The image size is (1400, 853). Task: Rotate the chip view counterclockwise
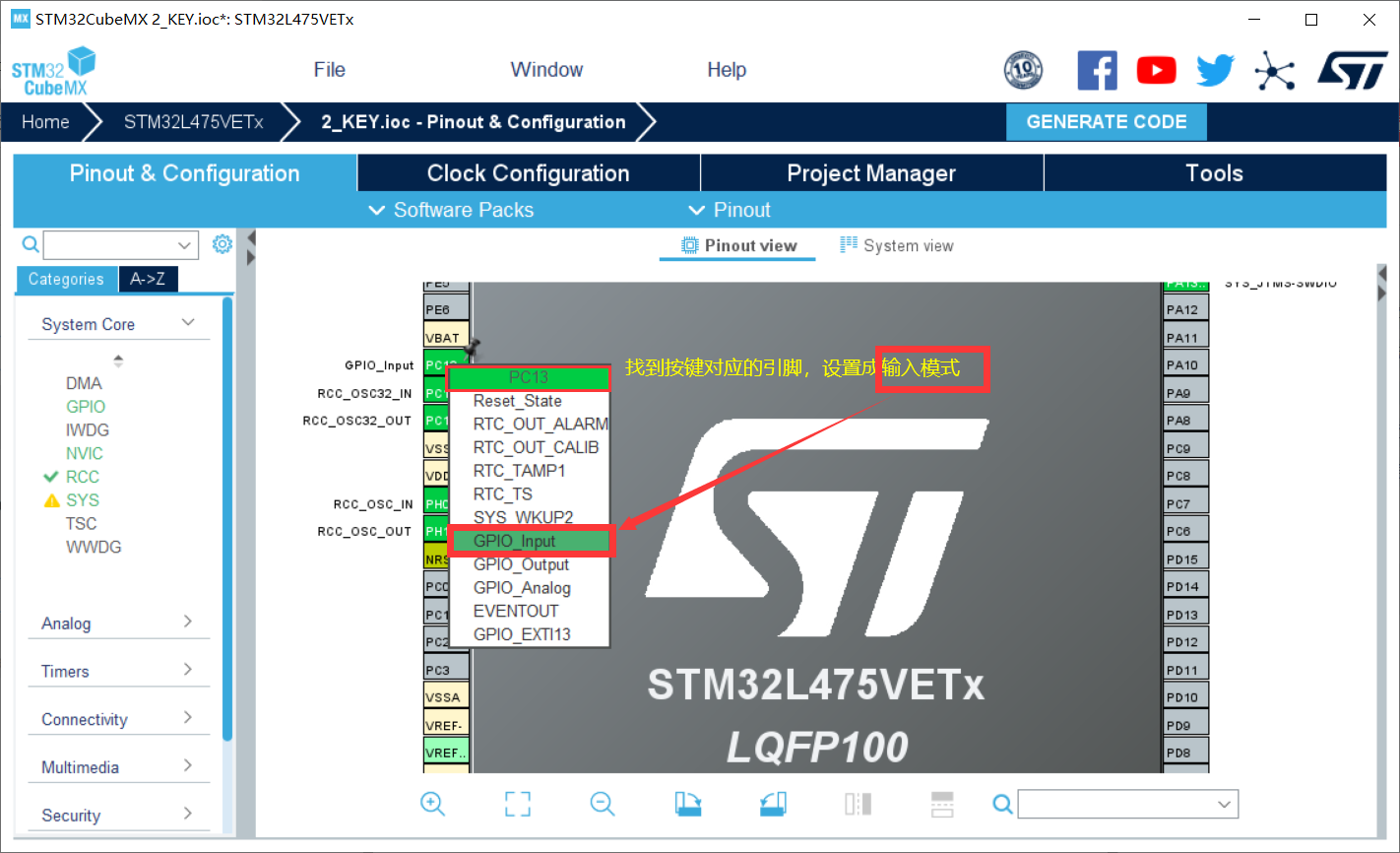click(773, 804)
